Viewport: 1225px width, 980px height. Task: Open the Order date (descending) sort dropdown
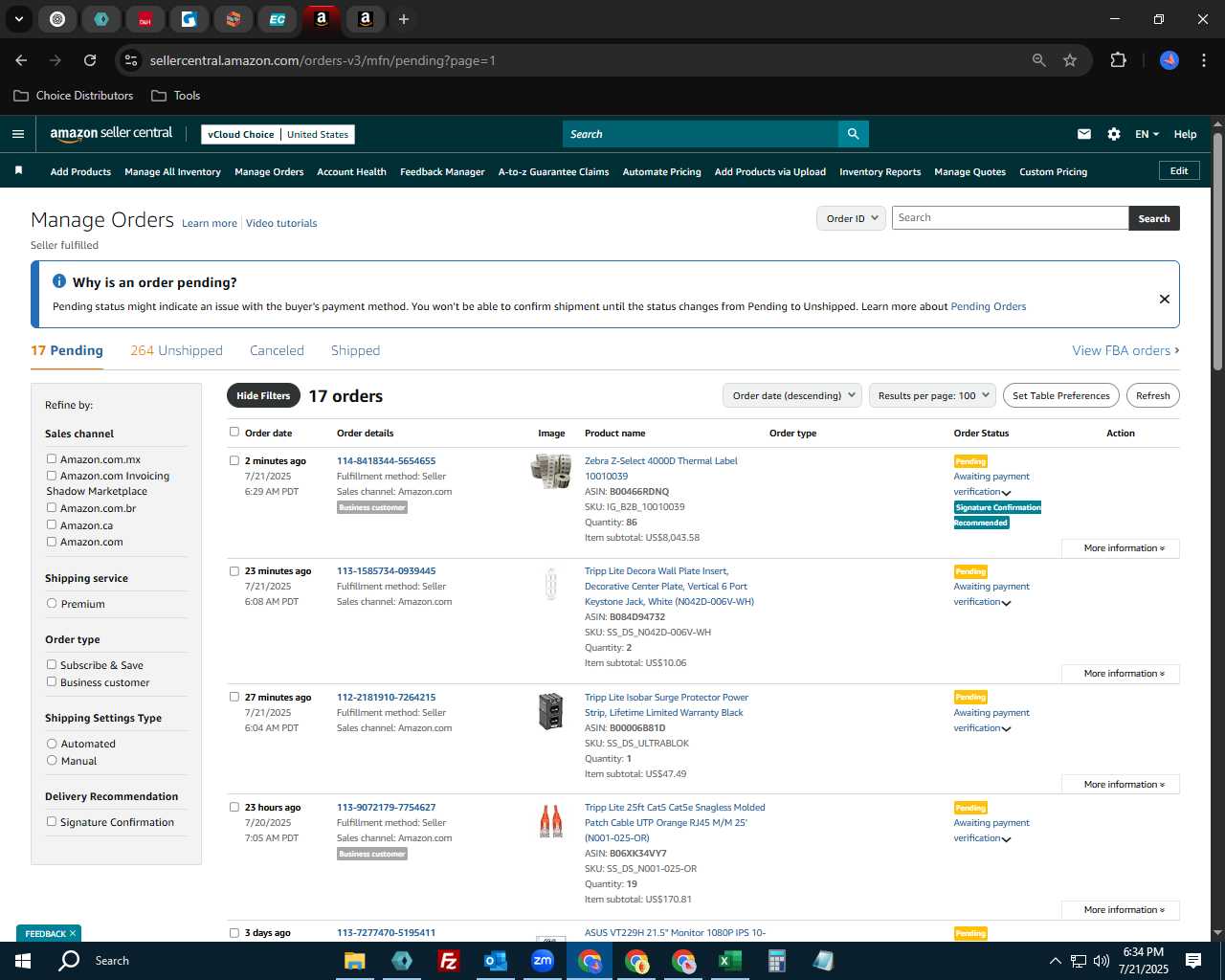point(792,395)
